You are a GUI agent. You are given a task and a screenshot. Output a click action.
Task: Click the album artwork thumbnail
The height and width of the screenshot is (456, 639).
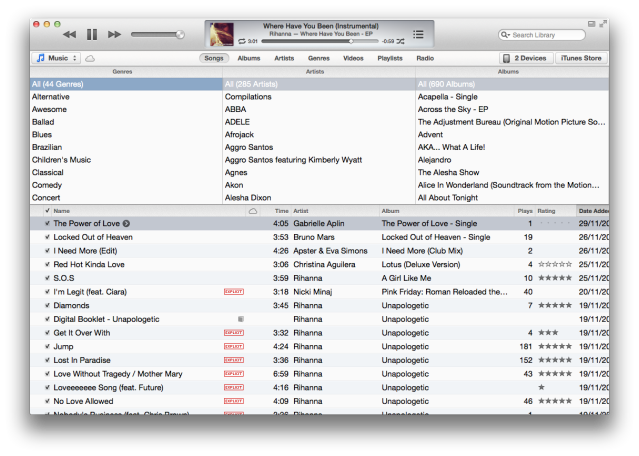221,34
